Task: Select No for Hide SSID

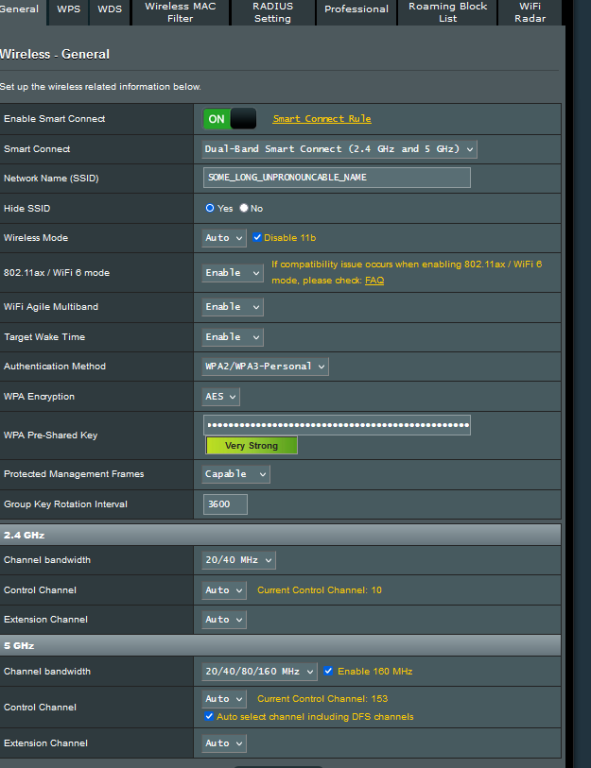Action: click(x=244, y=208)
